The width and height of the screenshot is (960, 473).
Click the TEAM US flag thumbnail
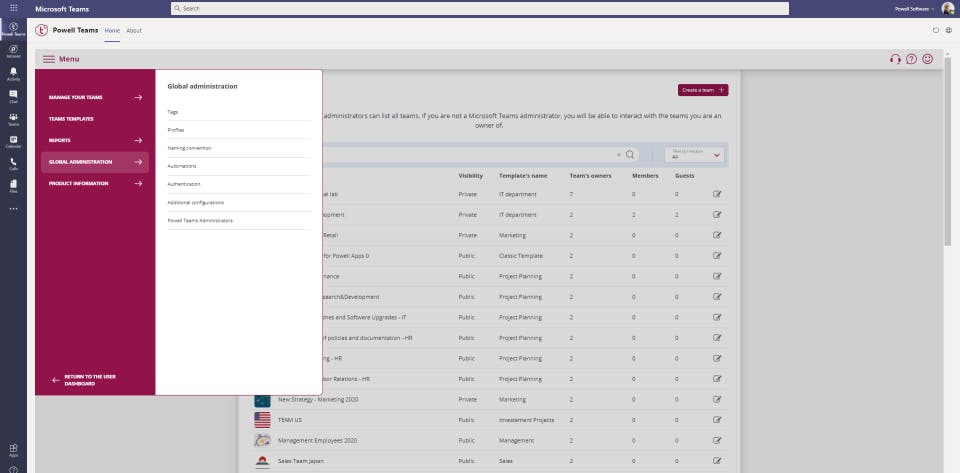(x=262, y=420)
